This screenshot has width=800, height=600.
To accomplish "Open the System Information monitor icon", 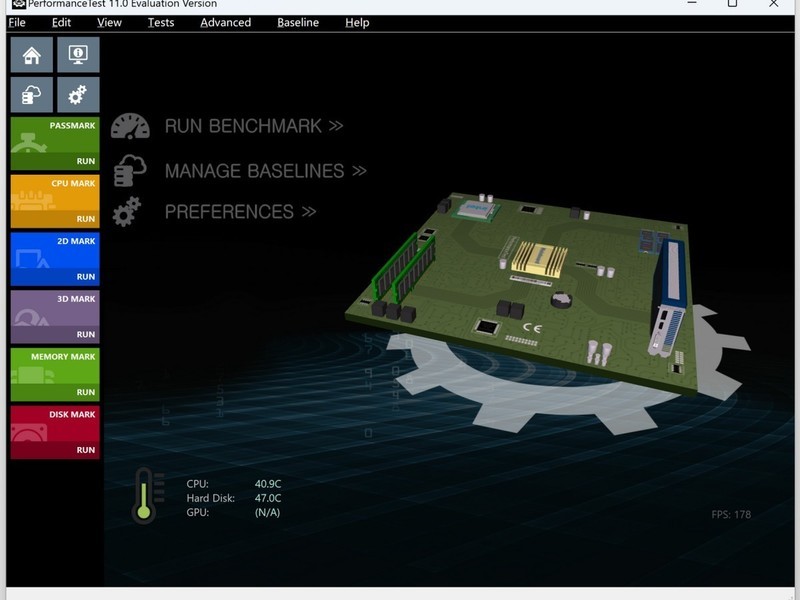I will tap(78, 55).
